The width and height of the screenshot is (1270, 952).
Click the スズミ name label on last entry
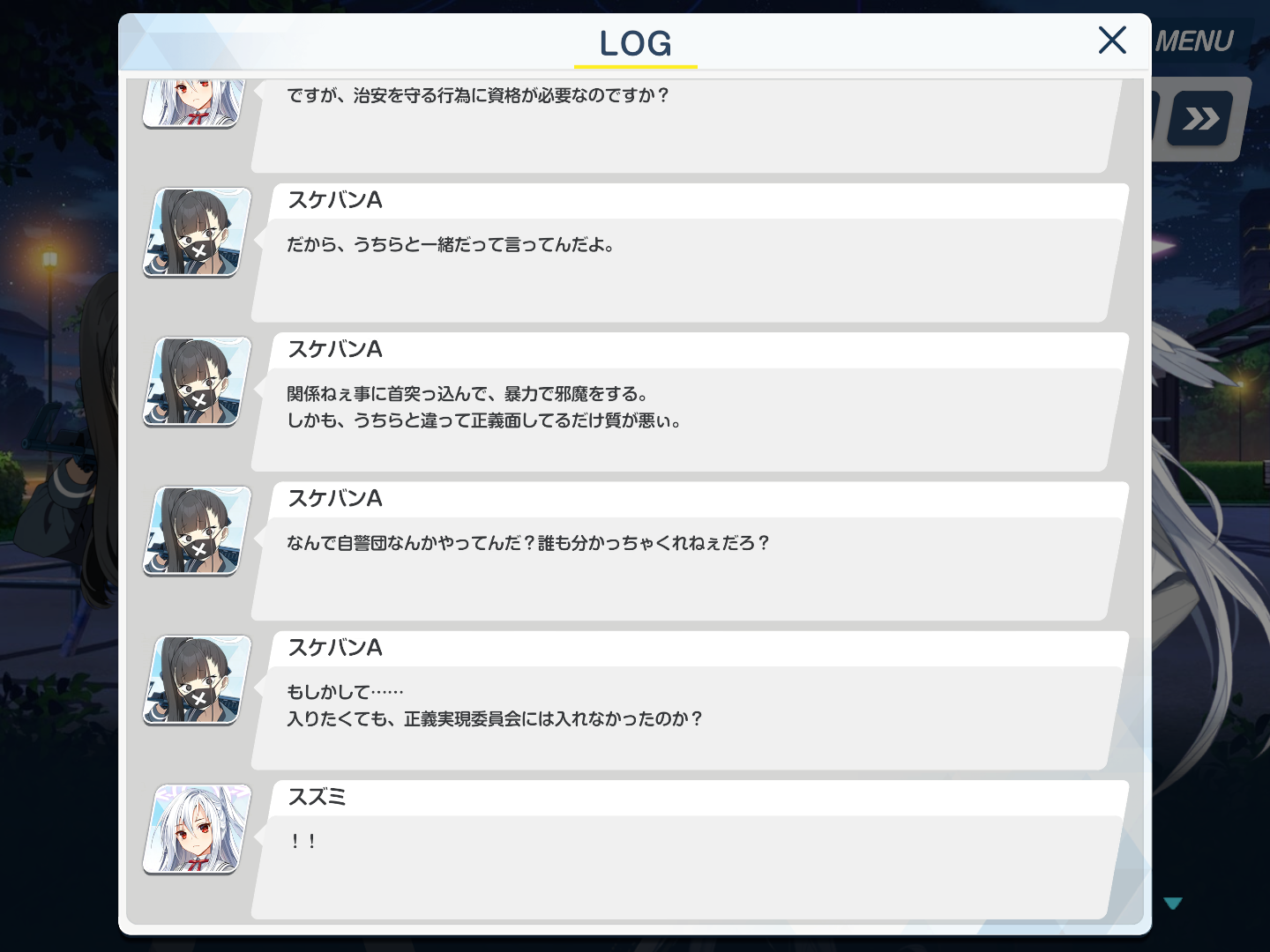317,797
